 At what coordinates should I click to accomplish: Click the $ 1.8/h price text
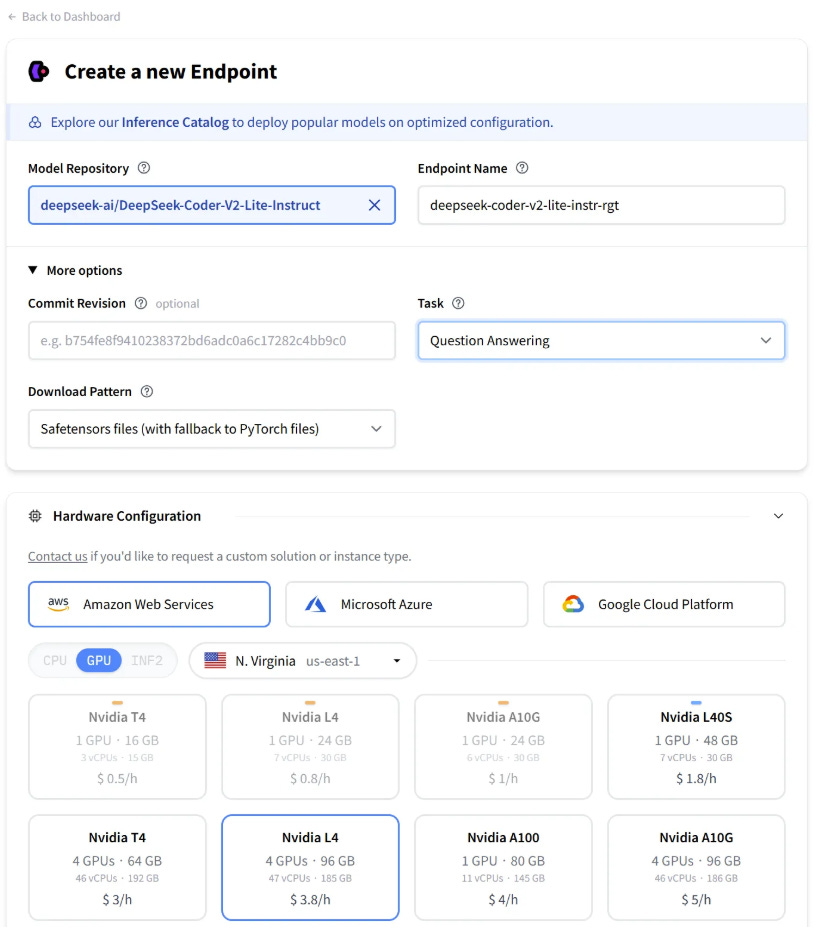coord(696,778)
